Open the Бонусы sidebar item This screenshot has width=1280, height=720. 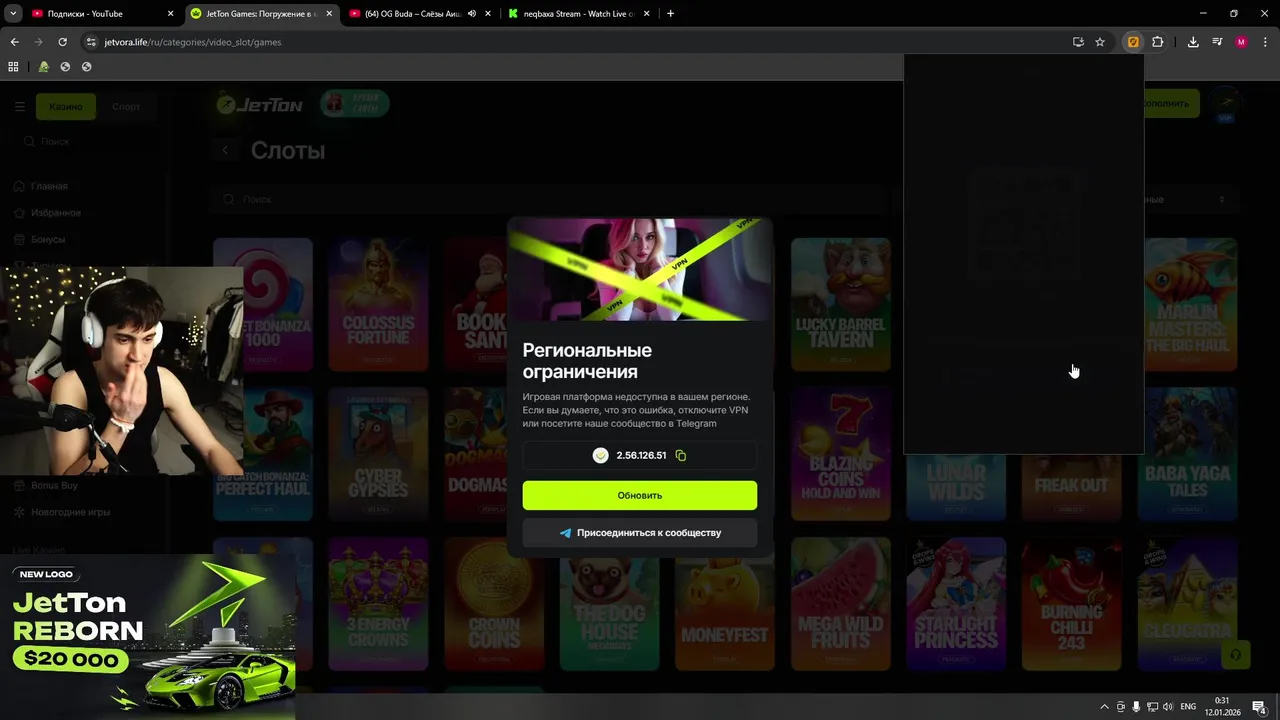tap(48, 240)
